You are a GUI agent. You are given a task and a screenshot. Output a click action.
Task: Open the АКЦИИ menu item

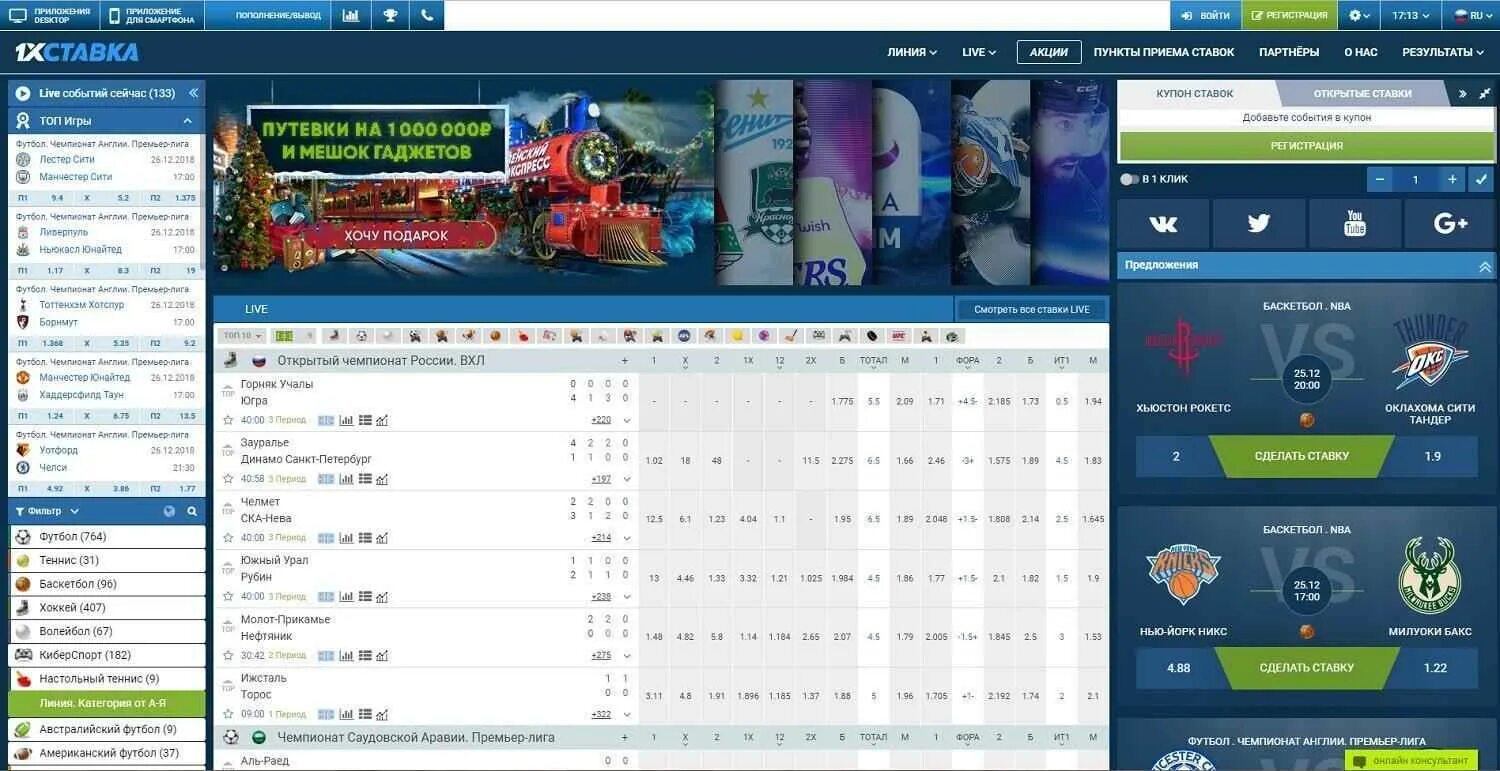[1049, 52]
